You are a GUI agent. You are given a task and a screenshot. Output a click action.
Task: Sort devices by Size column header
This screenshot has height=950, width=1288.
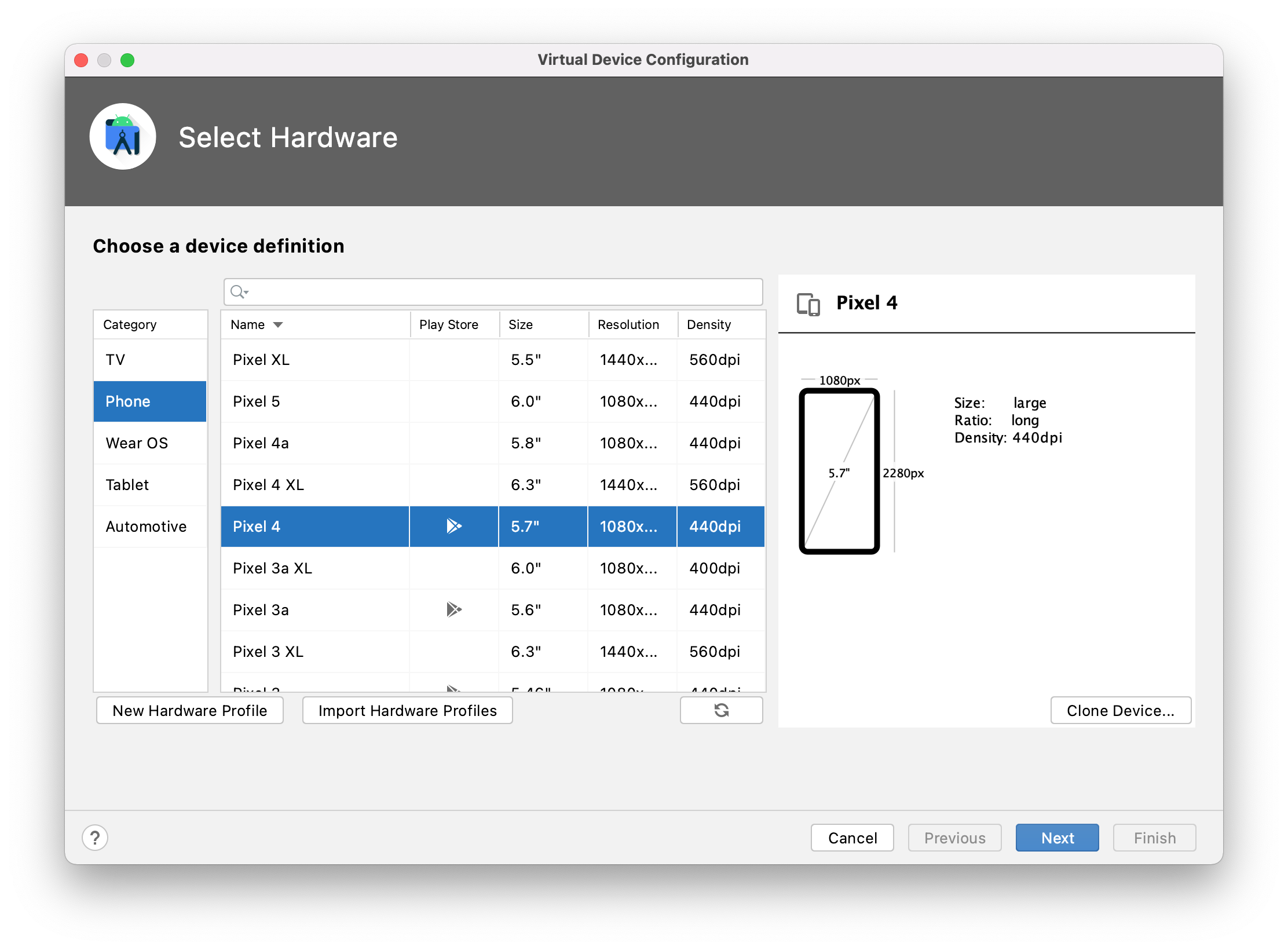521,325
